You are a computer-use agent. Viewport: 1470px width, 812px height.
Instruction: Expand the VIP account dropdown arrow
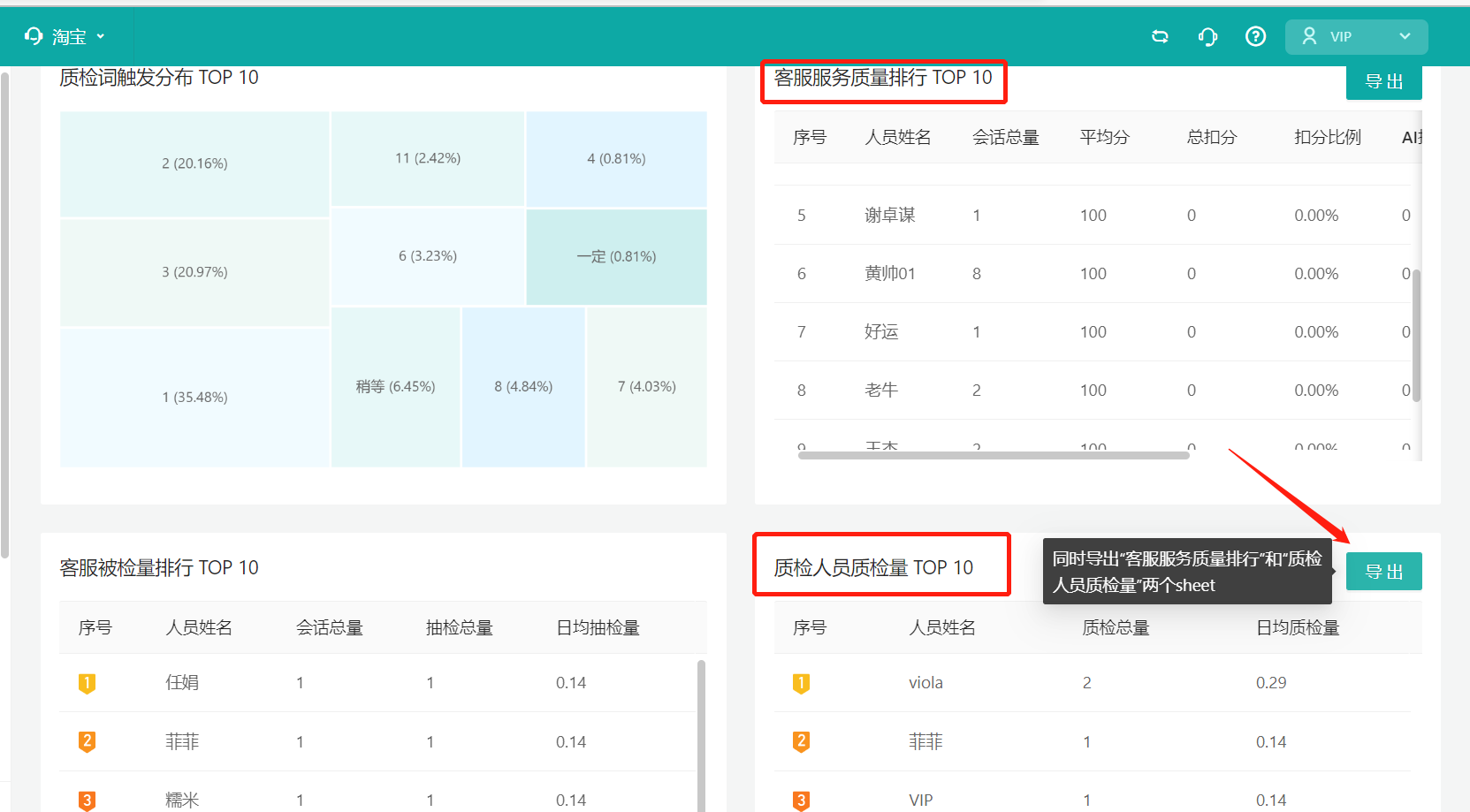tap(1405, 36)
